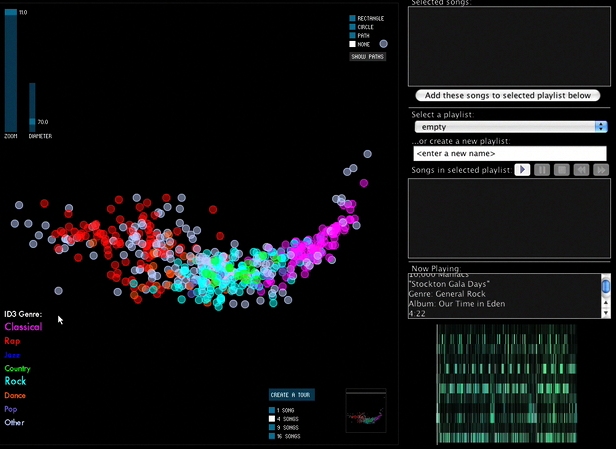
Task: Click the Zoom slider bar
Action: tap(11, 71)
